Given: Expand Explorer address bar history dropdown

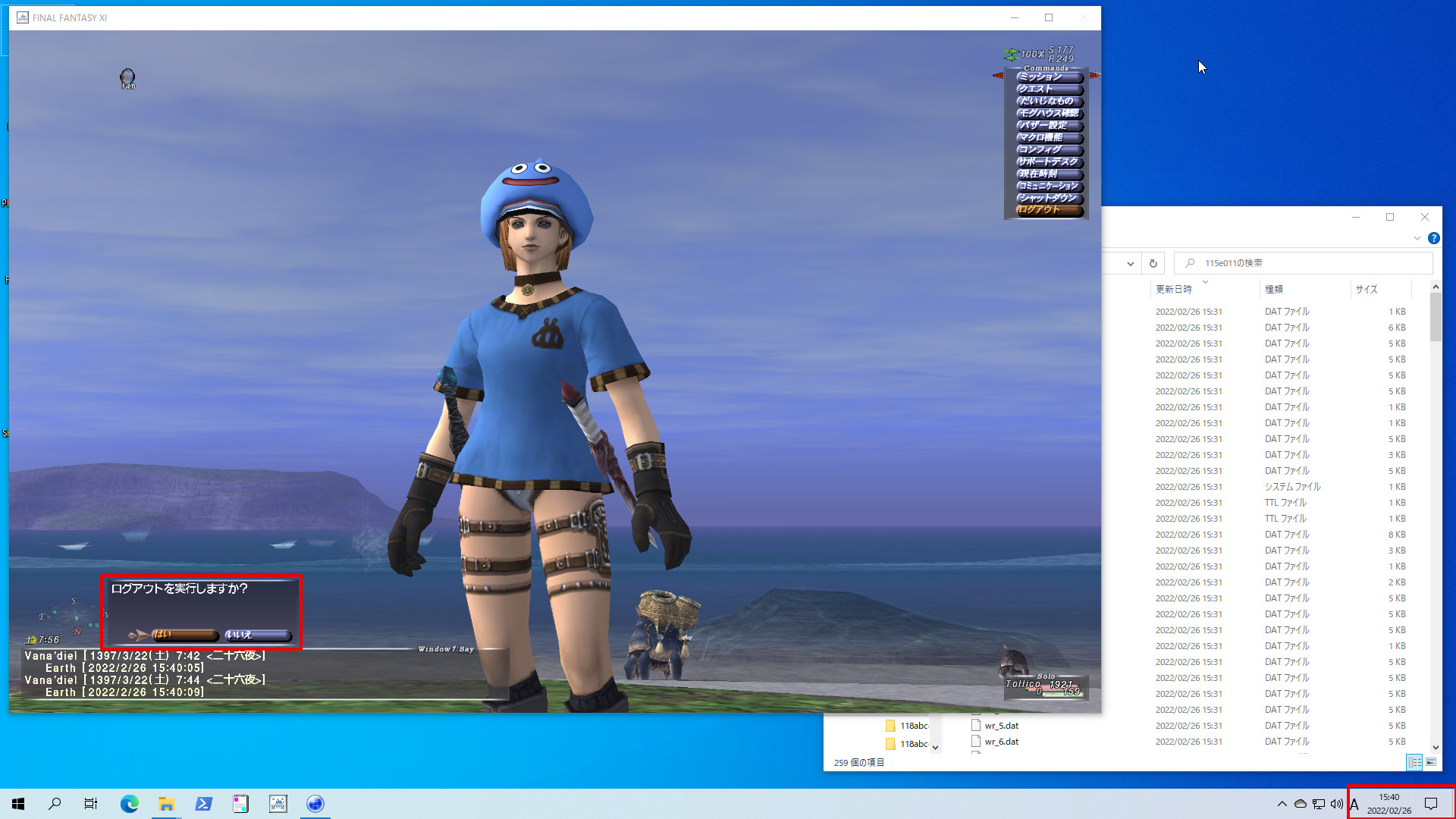Looking at the screenshot, I should click(x=1130, y=263).
